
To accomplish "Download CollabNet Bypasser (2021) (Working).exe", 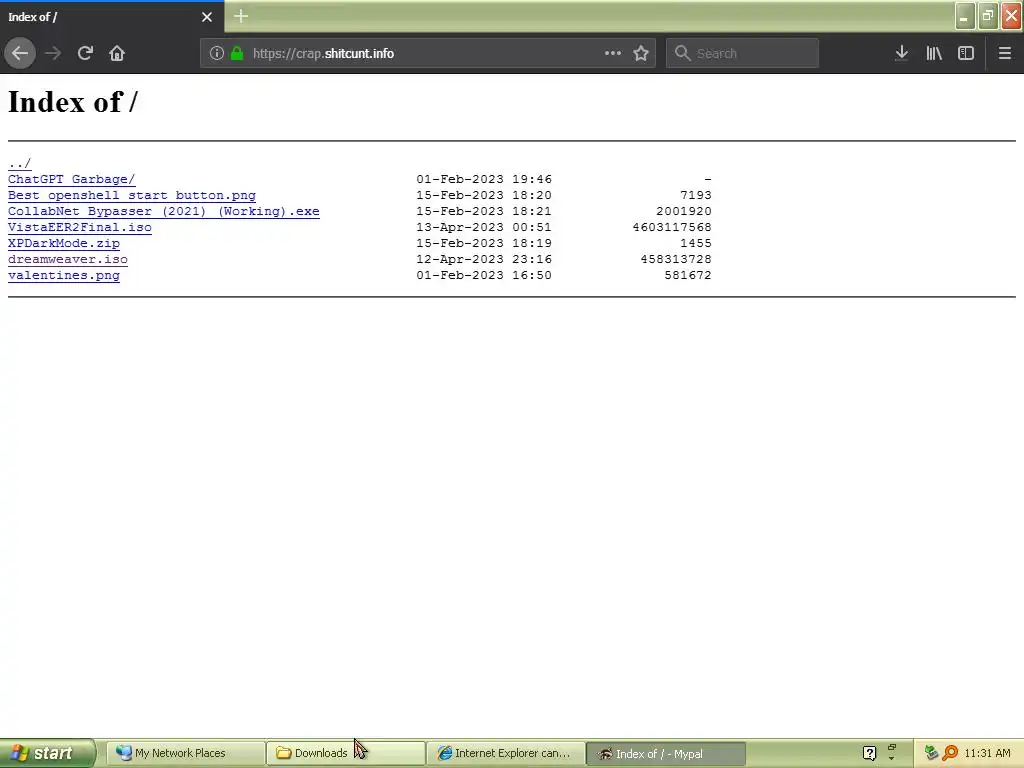I will pos(164,211).
